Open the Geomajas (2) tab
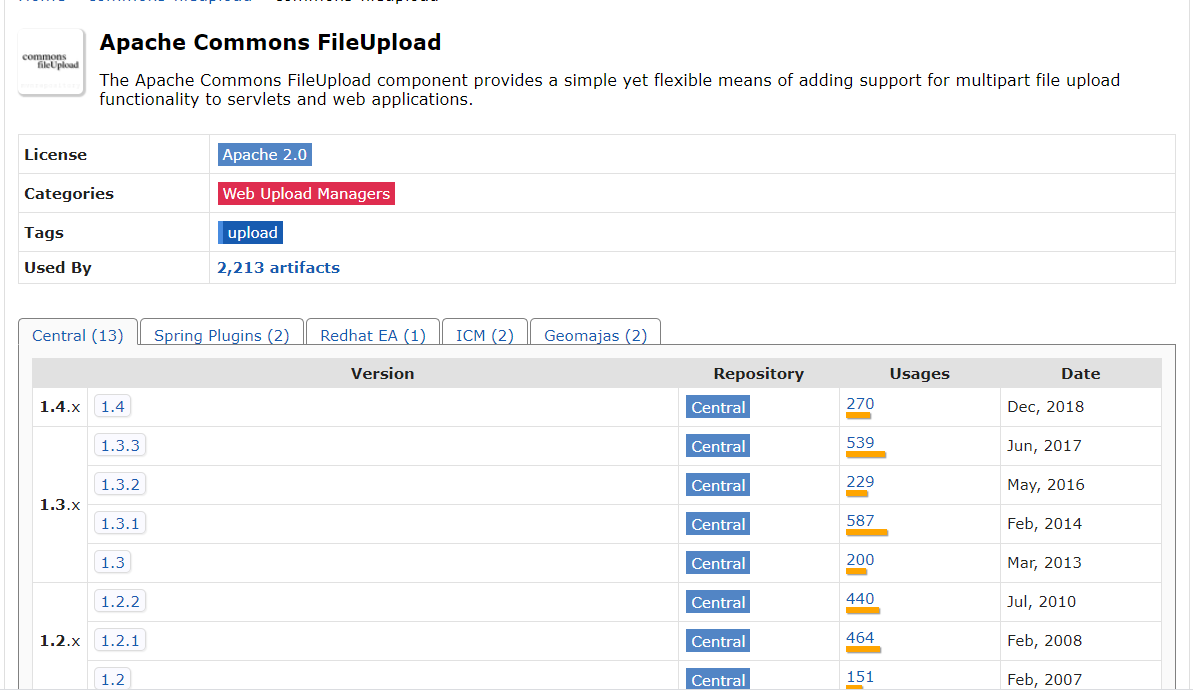The image size is (1193, 691). click(x=595, y=335)
